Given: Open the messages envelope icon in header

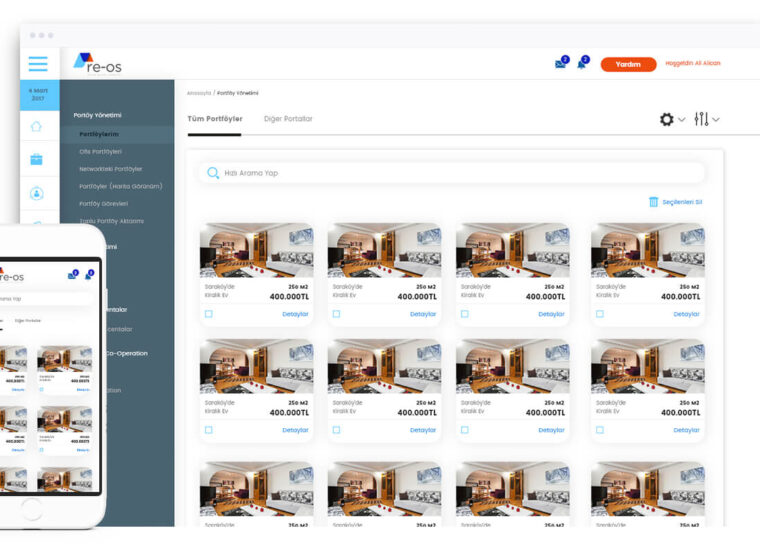Looking at the screenshot, I should [x=561, y=64].
